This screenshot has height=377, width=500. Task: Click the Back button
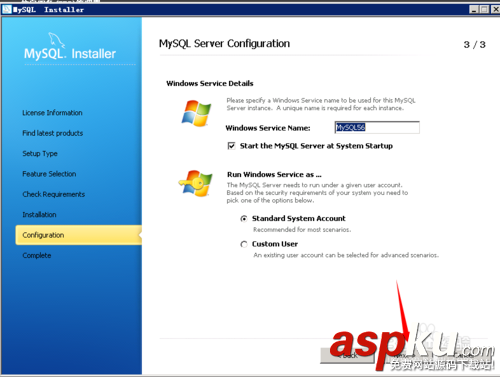click(347, 356)
